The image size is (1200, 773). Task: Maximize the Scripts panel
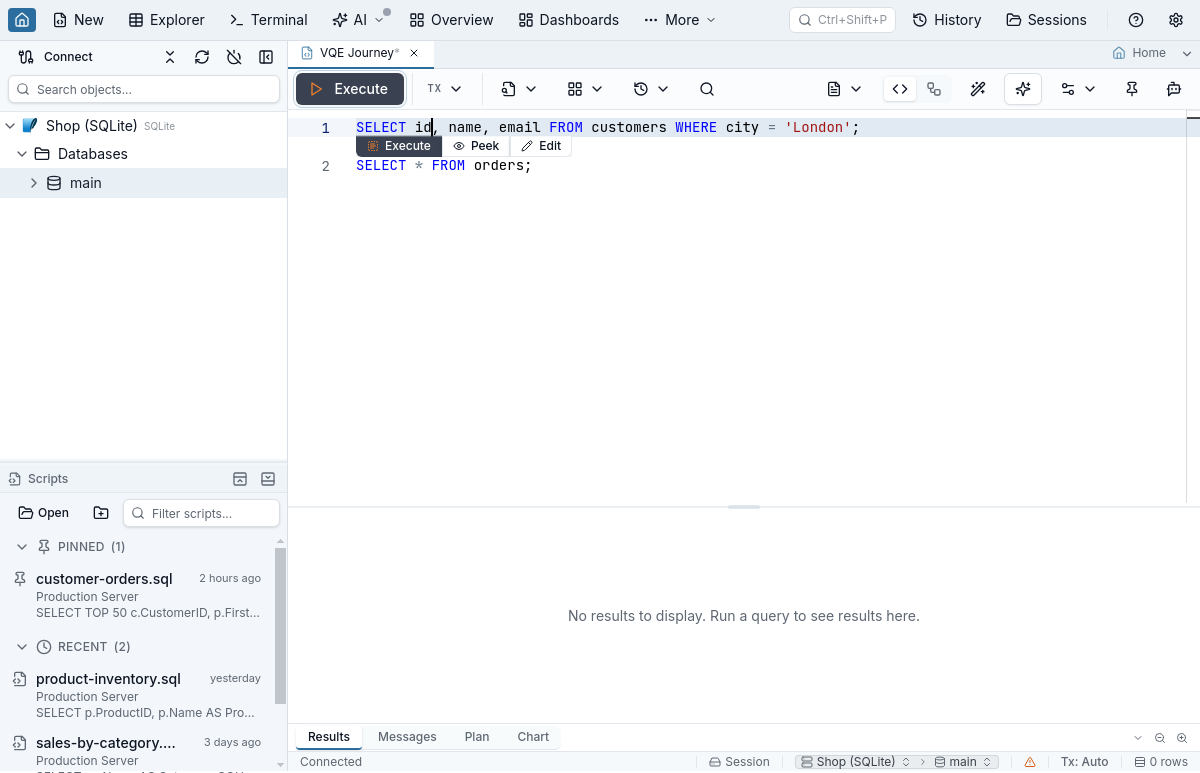coord(240,479)
